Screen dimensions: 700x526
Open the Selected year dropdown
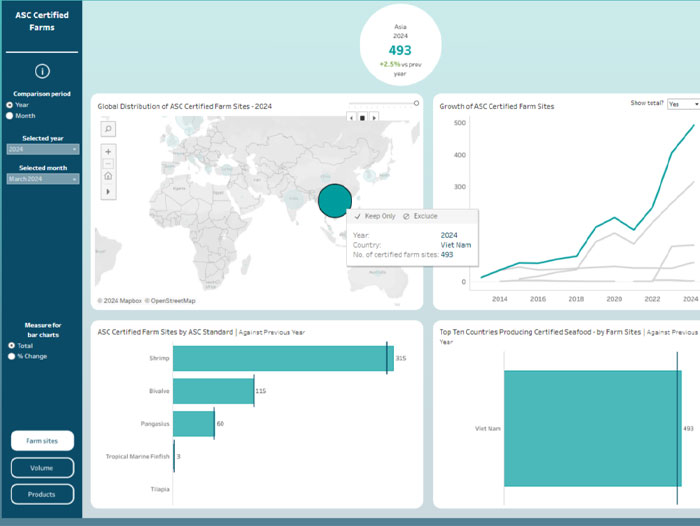tap(42, 149)
